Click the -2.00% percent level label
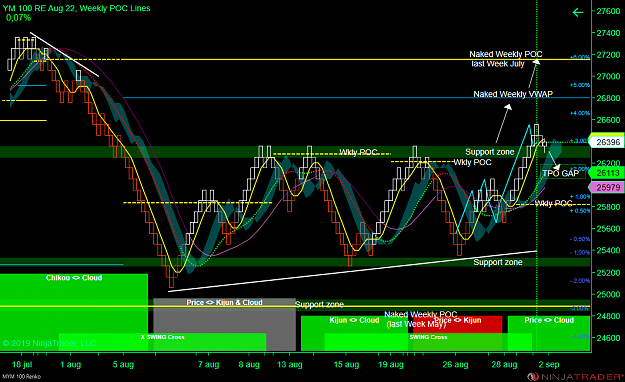 pos(580,281)
